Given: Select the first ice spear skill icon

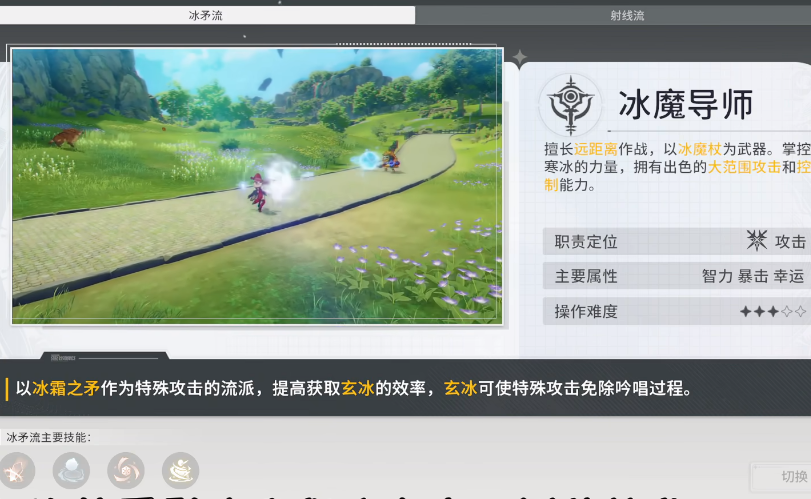Looking at the screenshot, I should pyautogui.click(x=16, y=469).
